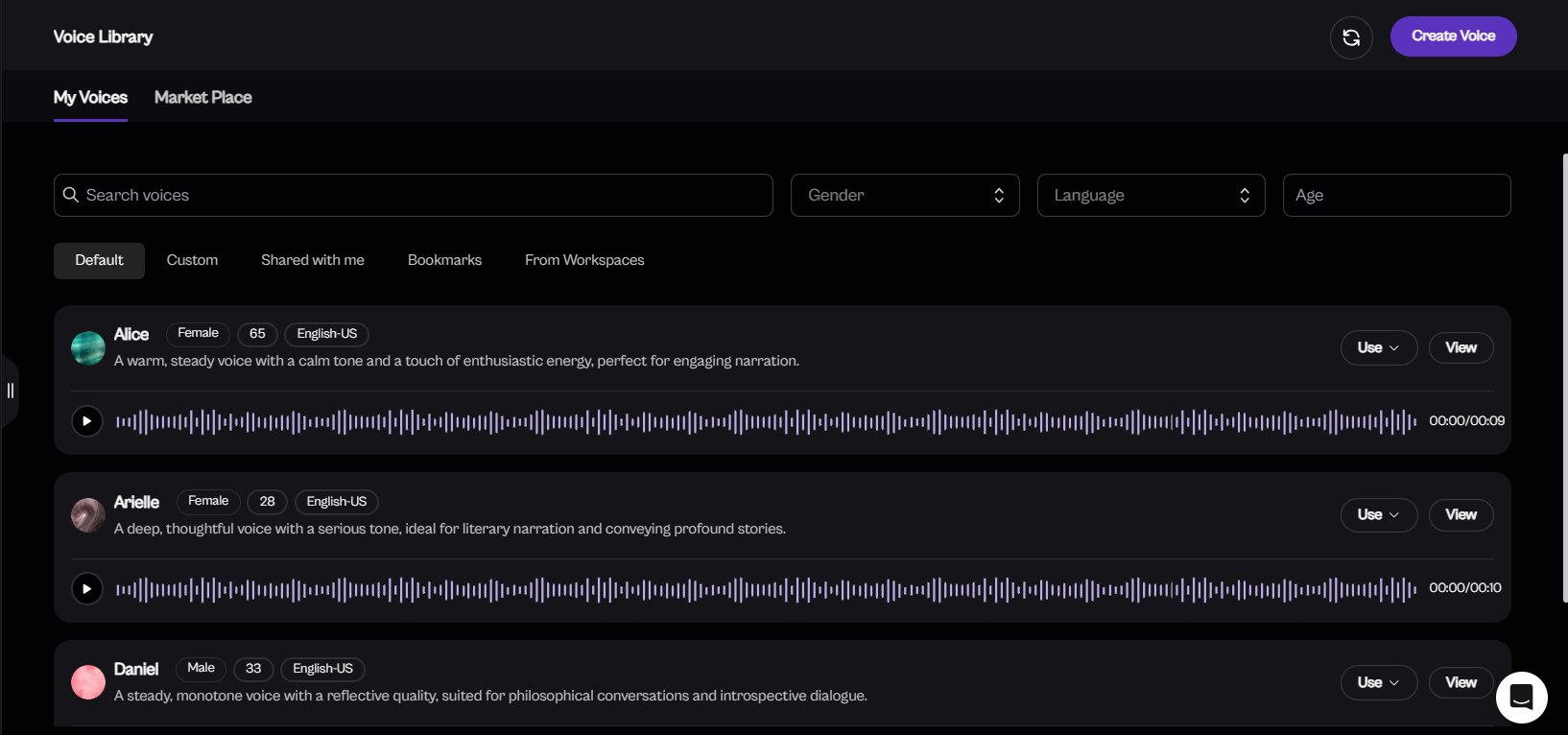Screen dimensions: 1568x735
Task: Open the Language filter dropdown
Action: (1151, 196)
